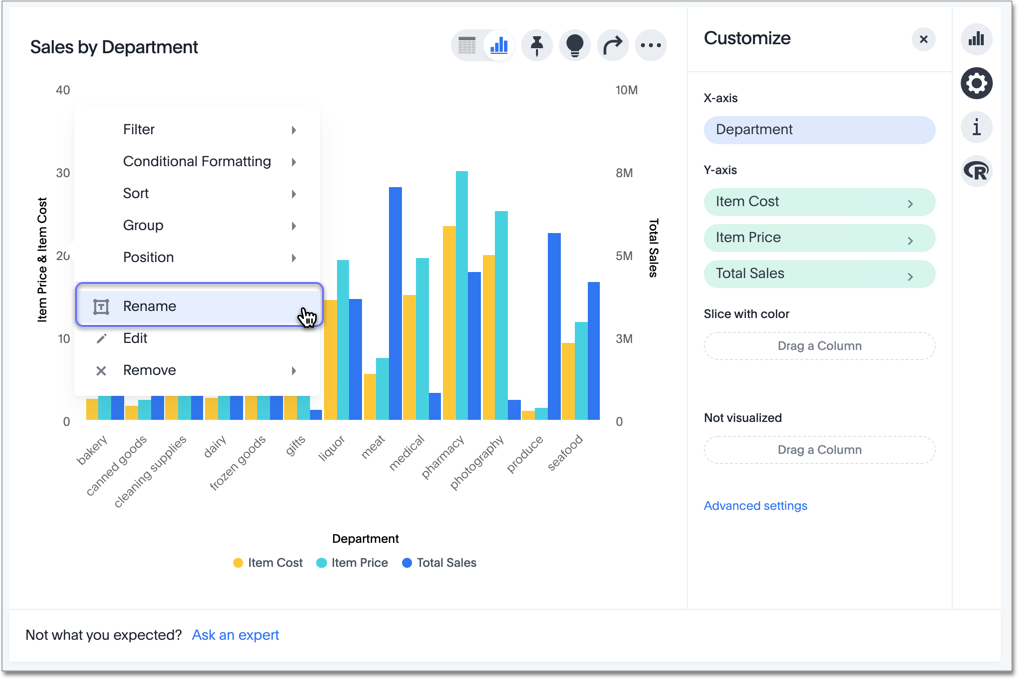Viewport: 1018px width, 679px height.
Task: Click the share arrow icon
Action: pos(613,45)
